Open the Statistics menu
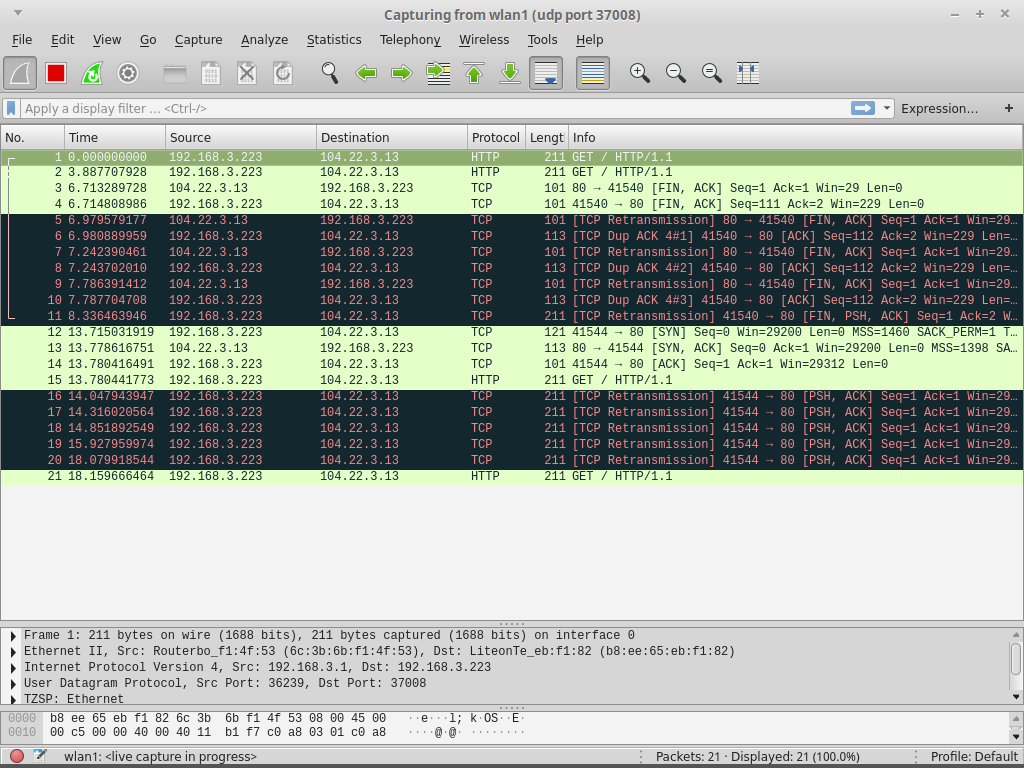Viewport: 1024px width, 768px height. coord(334,40)
